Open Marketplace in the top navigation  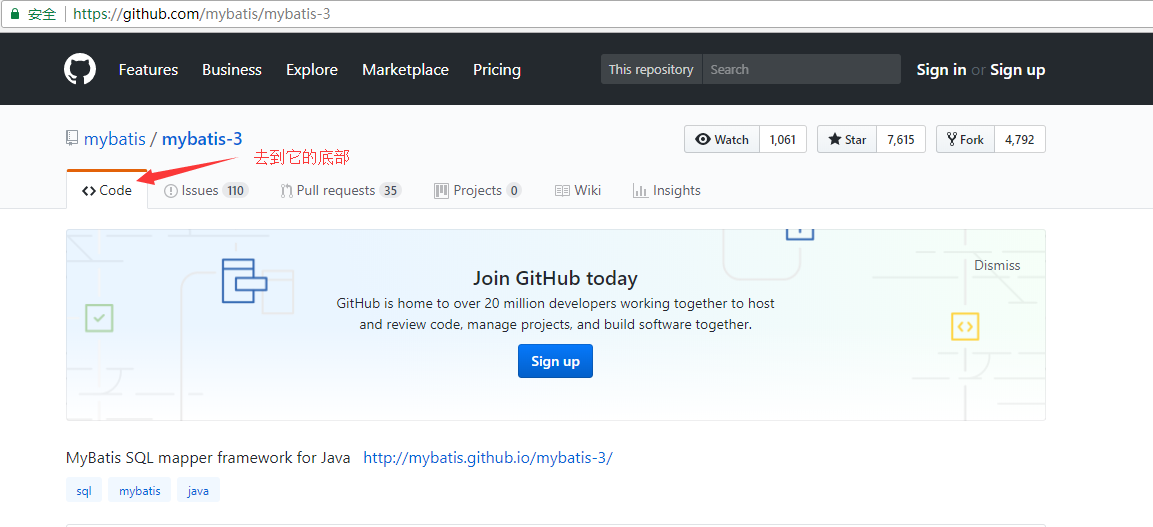[x=405, y=70]
